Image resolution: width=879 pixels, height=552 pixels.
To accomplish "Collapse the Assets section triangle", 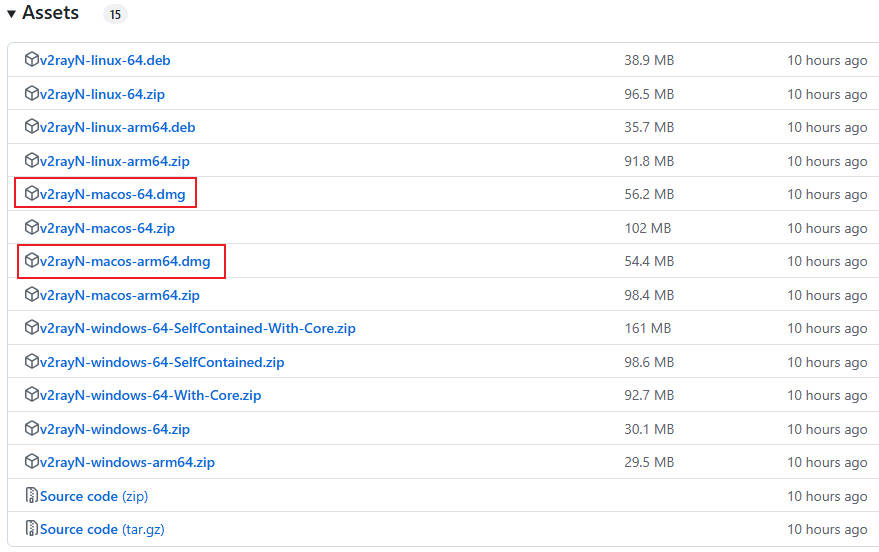I will click(11, 14).
